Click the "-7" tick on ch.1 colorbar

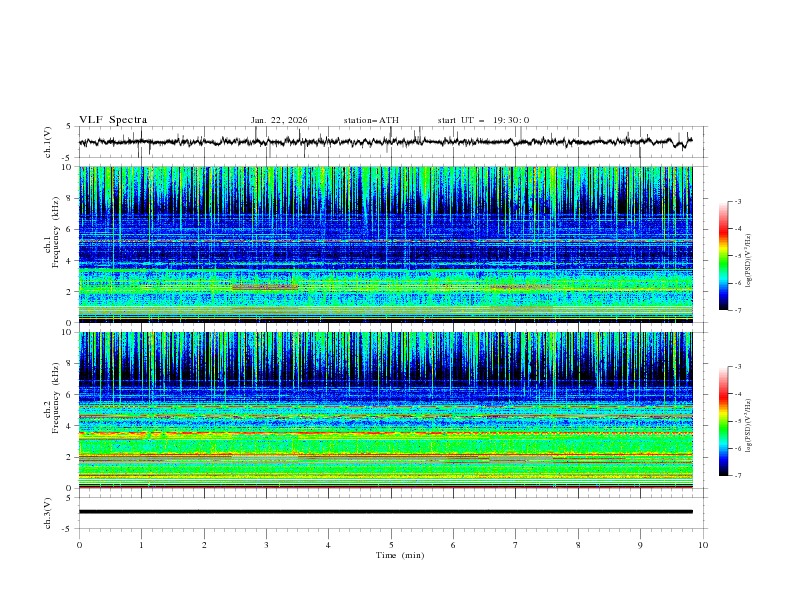[737, 310]
